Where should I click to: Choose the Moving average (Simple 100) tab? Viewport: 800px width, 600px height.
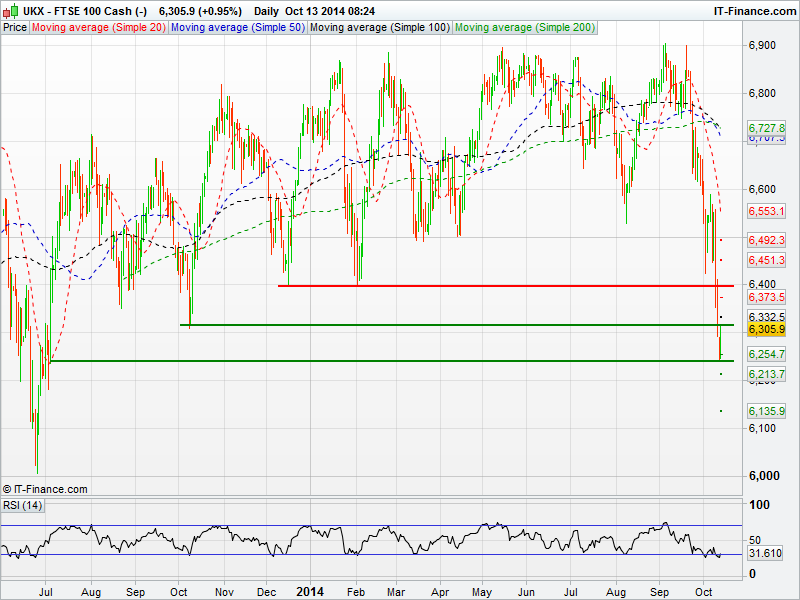(378, 28)
